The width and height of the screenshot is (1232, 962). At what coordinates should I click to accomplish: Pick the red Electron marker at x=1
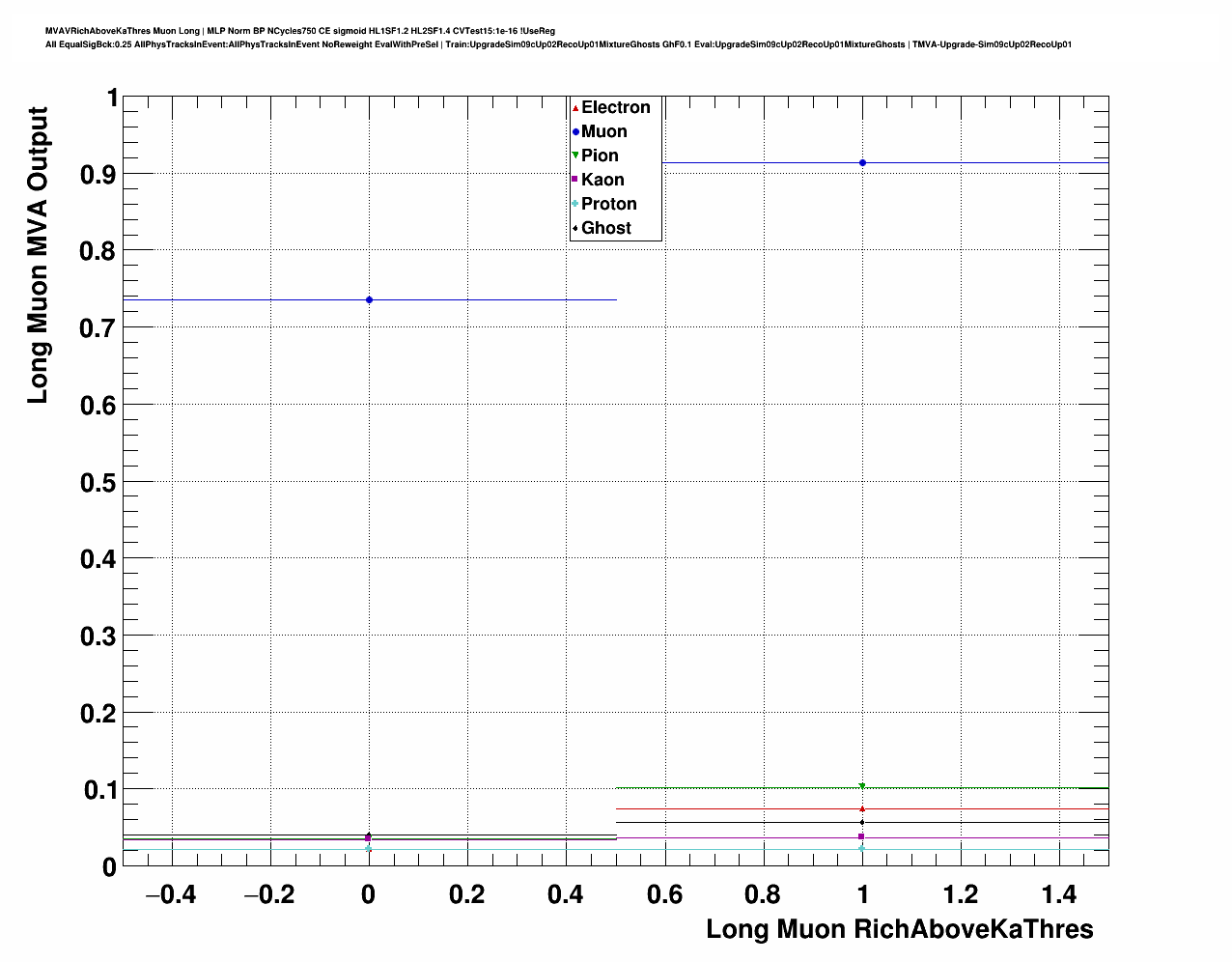[862, 808]
